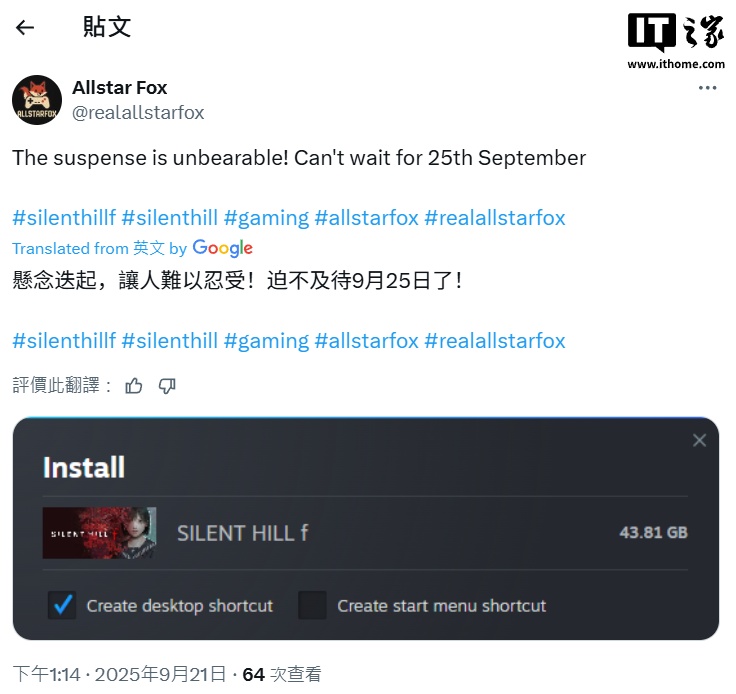This screenshot has height=694, width=736.
Task: Open the #gaming hashtag in original text
Action: (266, 218)
